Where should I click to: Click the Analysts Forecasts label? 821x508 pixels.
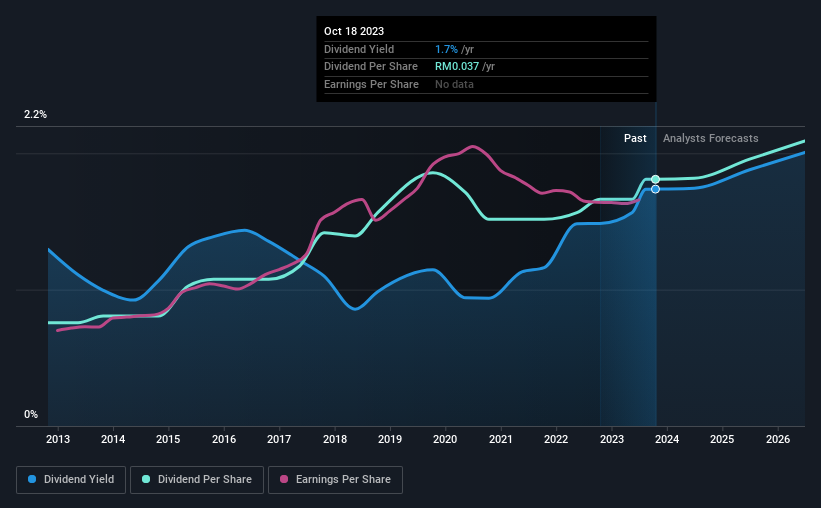(711, 138)
